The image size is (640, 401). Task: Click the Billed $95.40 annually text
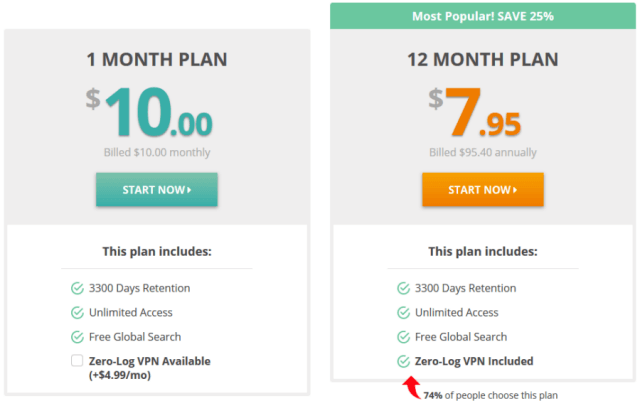pos(483,152)
